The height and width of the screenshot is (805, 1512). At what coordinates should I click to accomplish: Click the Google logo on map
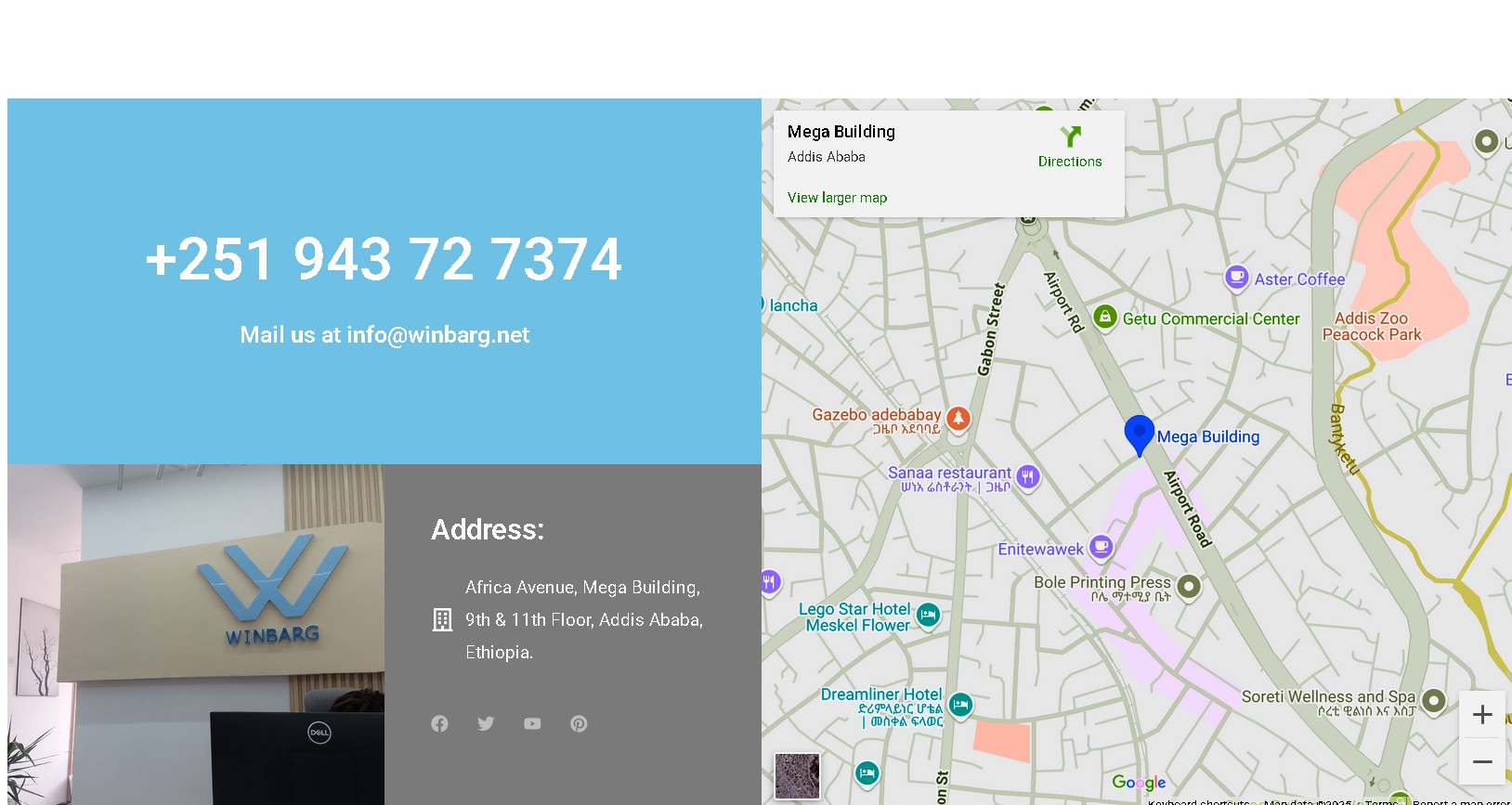click(1139, 783)
